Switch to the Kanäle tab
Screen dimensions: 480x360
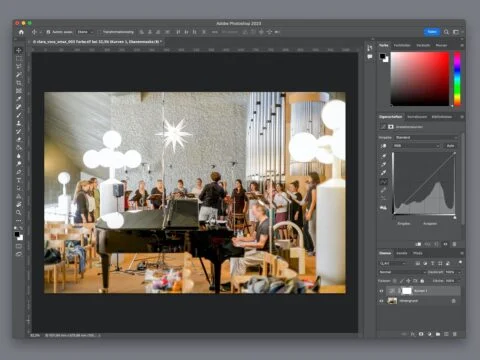[x=402, y=253]
